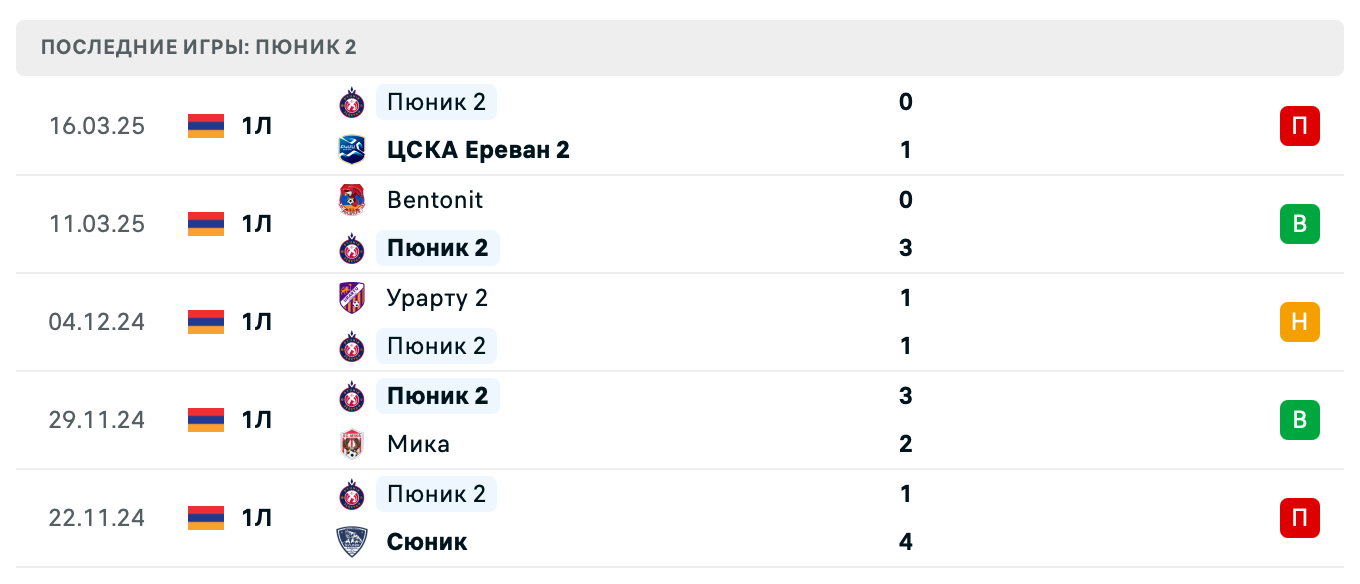1360x584 pixels.
Task: Open the ЦСКА Ереван 2 team link
Action: point(478,150)
